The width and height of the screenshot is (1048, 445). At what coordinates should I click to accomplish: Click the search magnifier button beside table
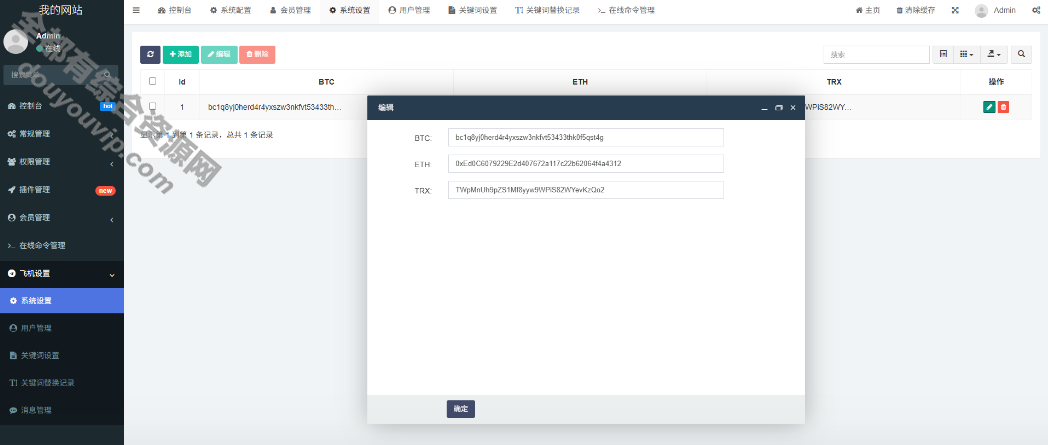[x=1021, y=54]
